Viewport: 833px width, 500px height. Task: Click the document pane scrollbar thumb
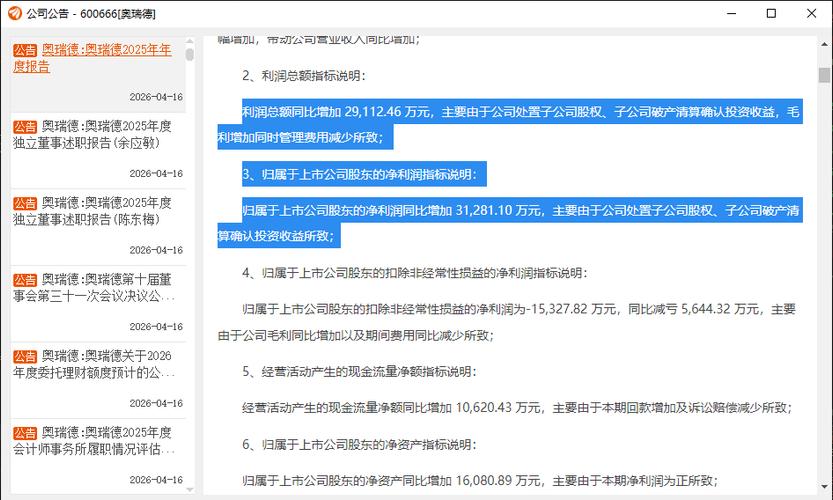pos(824,75)
